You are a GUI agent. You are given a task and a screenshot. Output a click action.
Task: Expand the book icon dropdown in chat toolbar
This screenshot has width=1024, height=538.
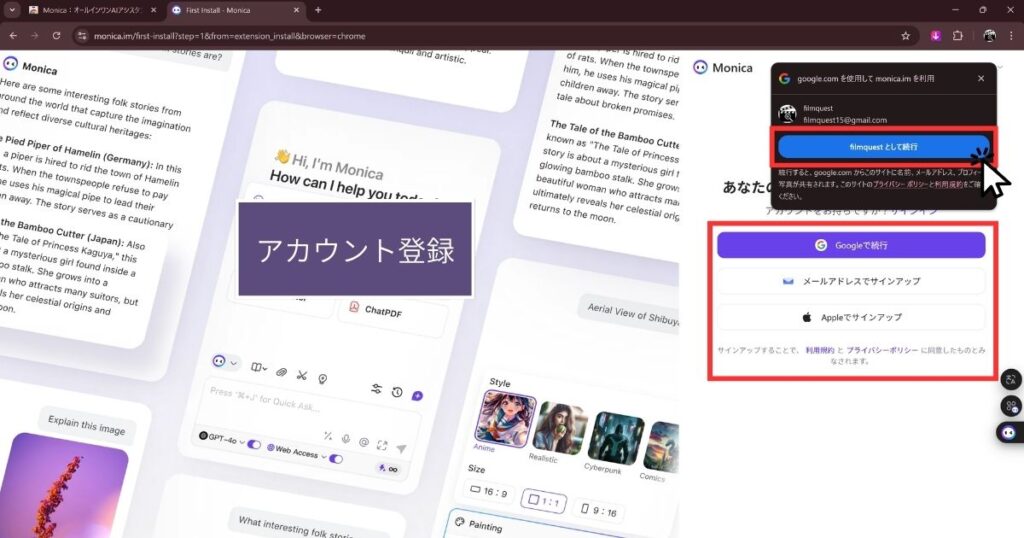point(259,367)
